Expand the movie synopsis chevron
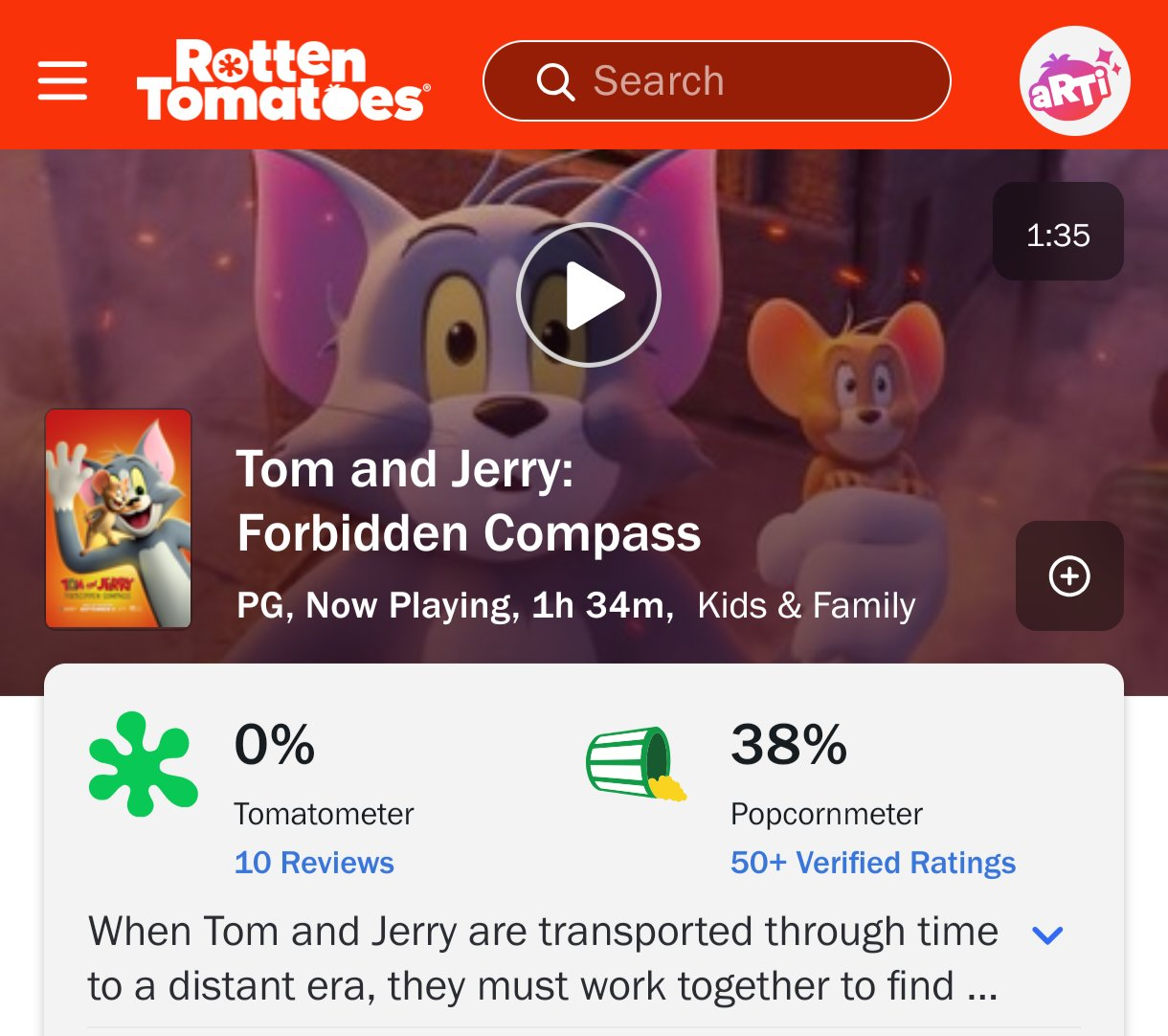The height and width of the screenshot is (1036, 1168). click(1048, 935)
